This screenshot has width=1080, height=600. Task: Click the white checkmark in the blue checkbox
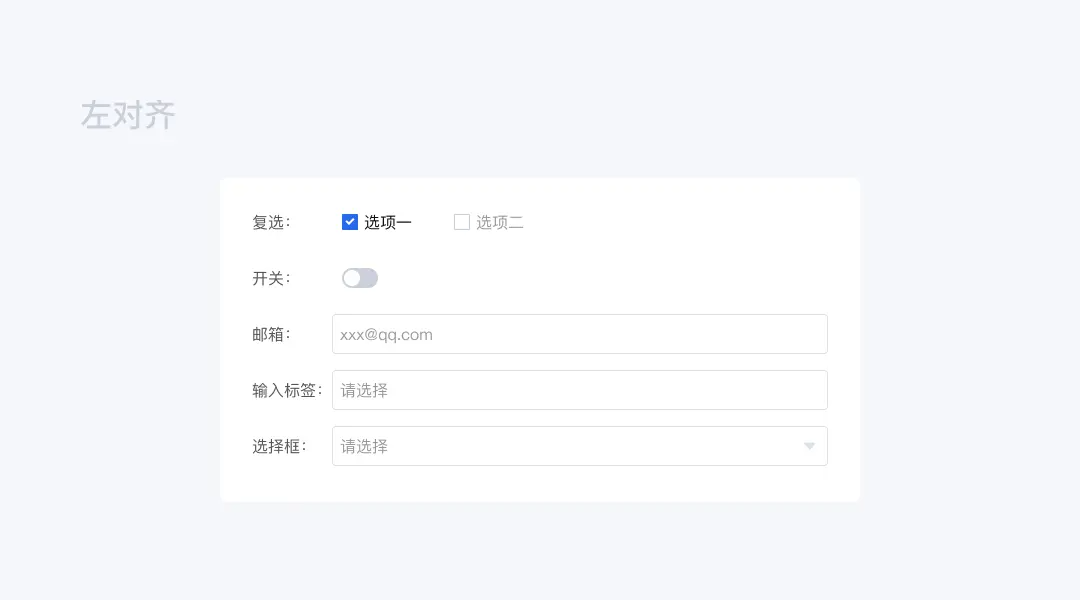[x=350, y=222]
